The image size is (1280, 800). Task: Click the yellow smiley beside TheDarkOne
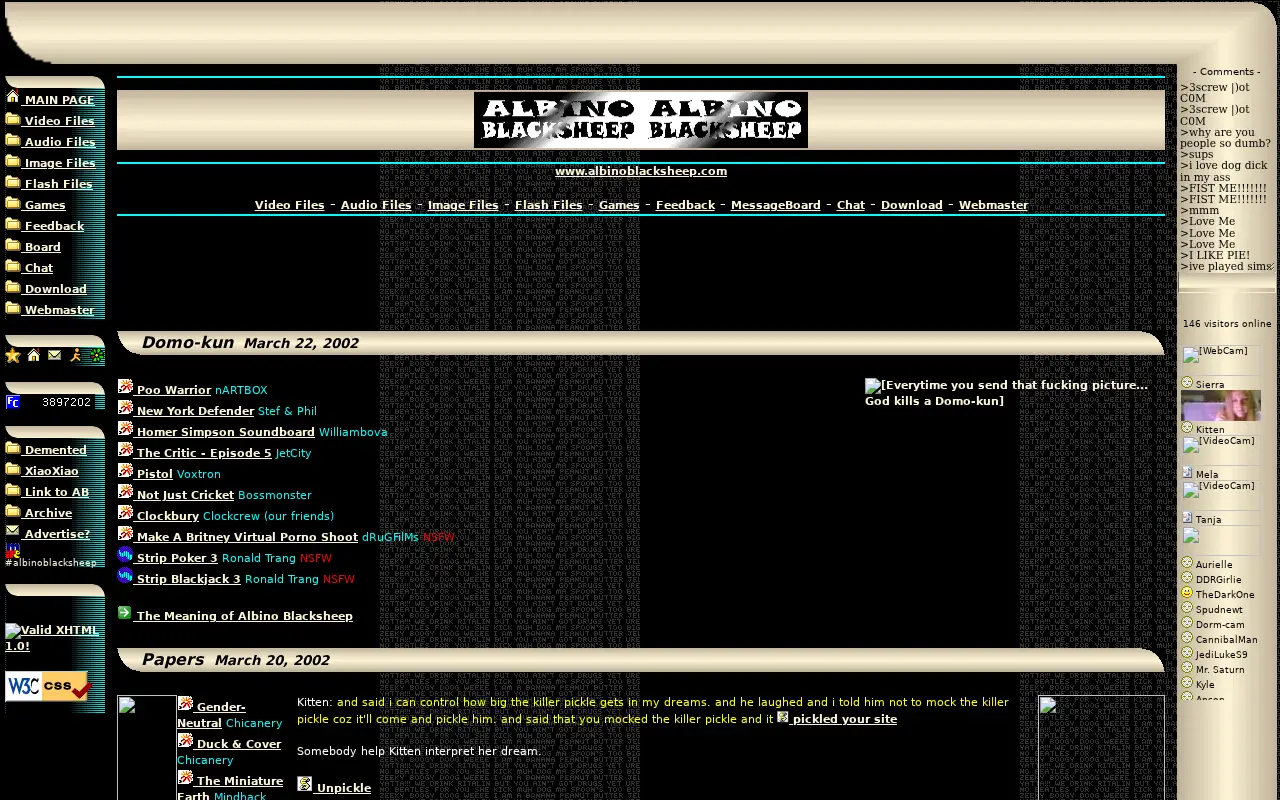click(1187, 593)
